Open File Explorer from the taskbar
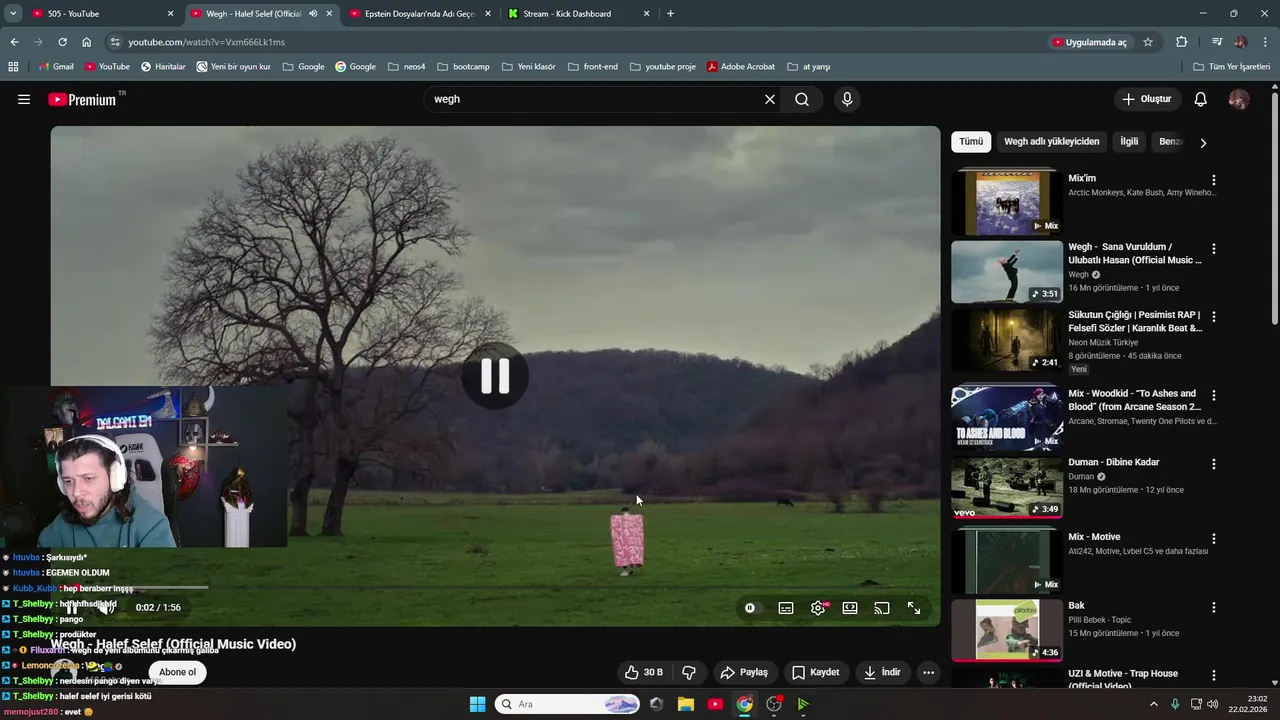The image size is (1280, 720). (686, 704)
